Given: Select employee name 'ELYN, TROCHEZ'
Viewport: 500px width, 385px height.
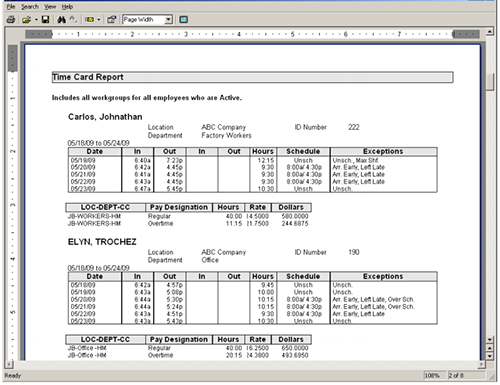Looking at the screenshot, I should (102, 242).
